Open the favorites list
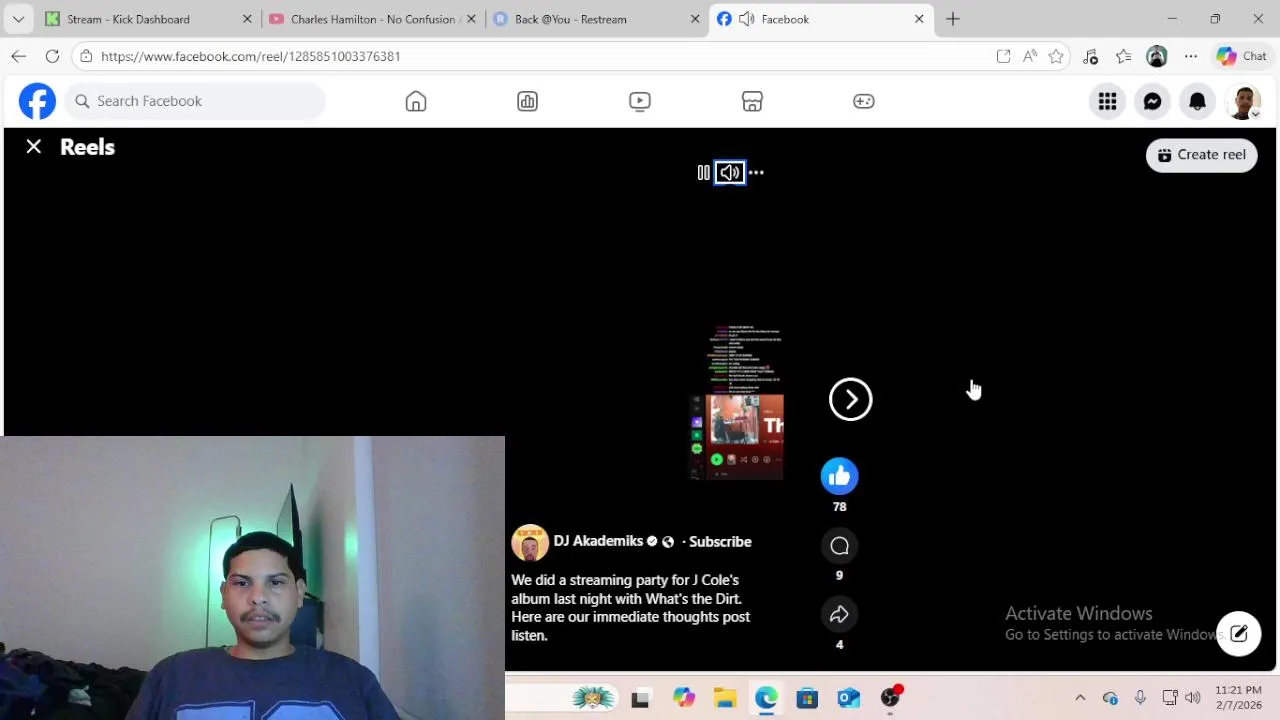Screen dimensions: 1280x720 [x=1123, y=56]
